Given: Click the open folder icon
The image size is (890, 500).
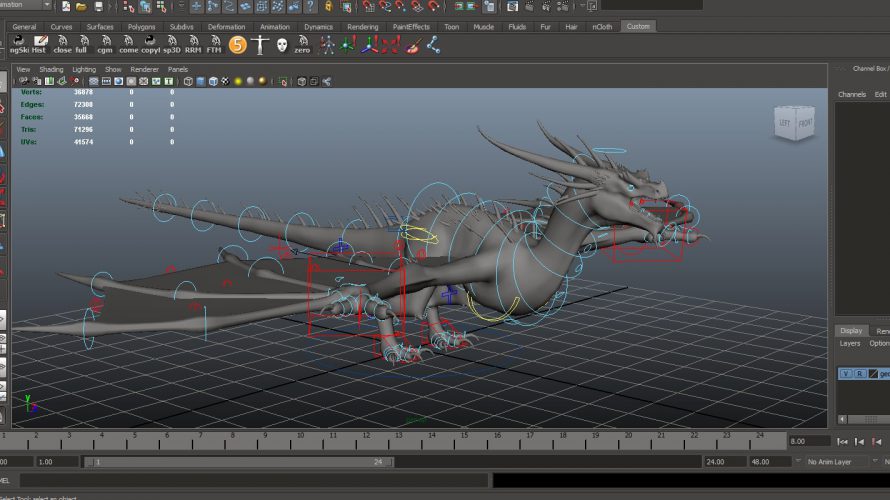Looking at the screenshot, I should [x=81, y=6].
